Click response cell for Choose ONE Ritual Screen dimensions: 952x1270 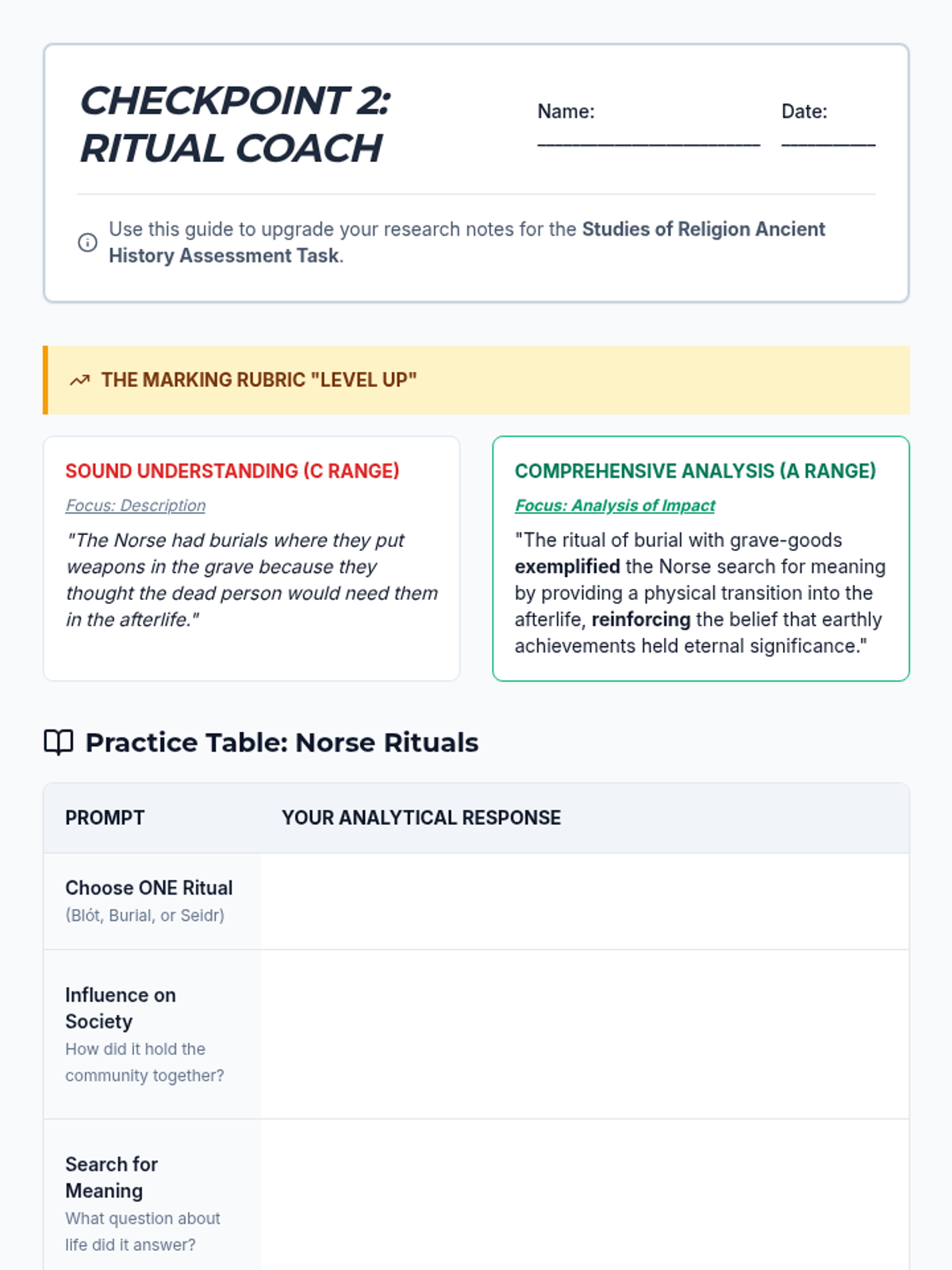(x=584, y=902)
